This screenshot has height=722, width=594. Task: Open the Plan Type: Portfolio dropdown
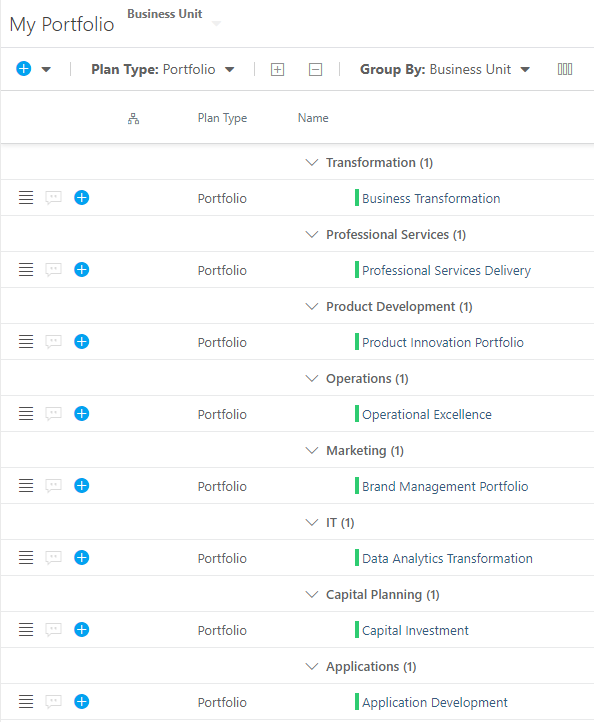coord(163,69)
